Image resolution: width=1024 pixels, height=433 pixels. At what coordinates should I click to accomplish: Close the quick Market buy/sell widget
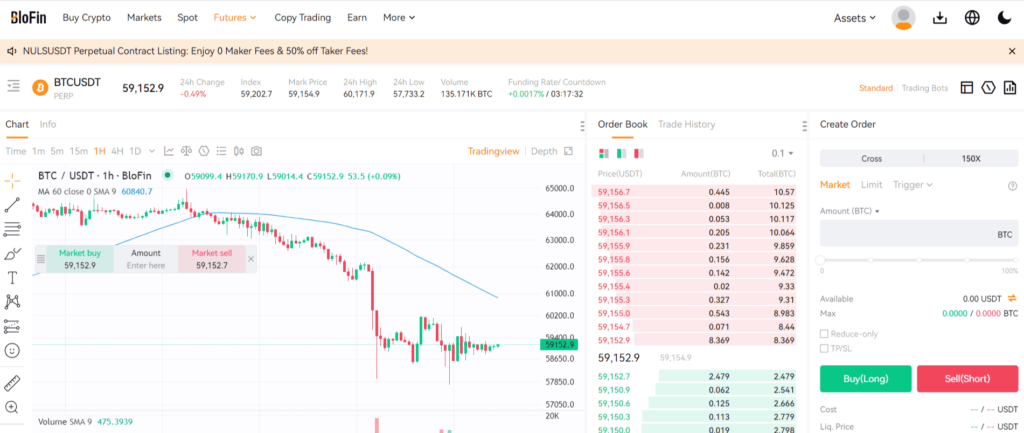tap(251, 259)
